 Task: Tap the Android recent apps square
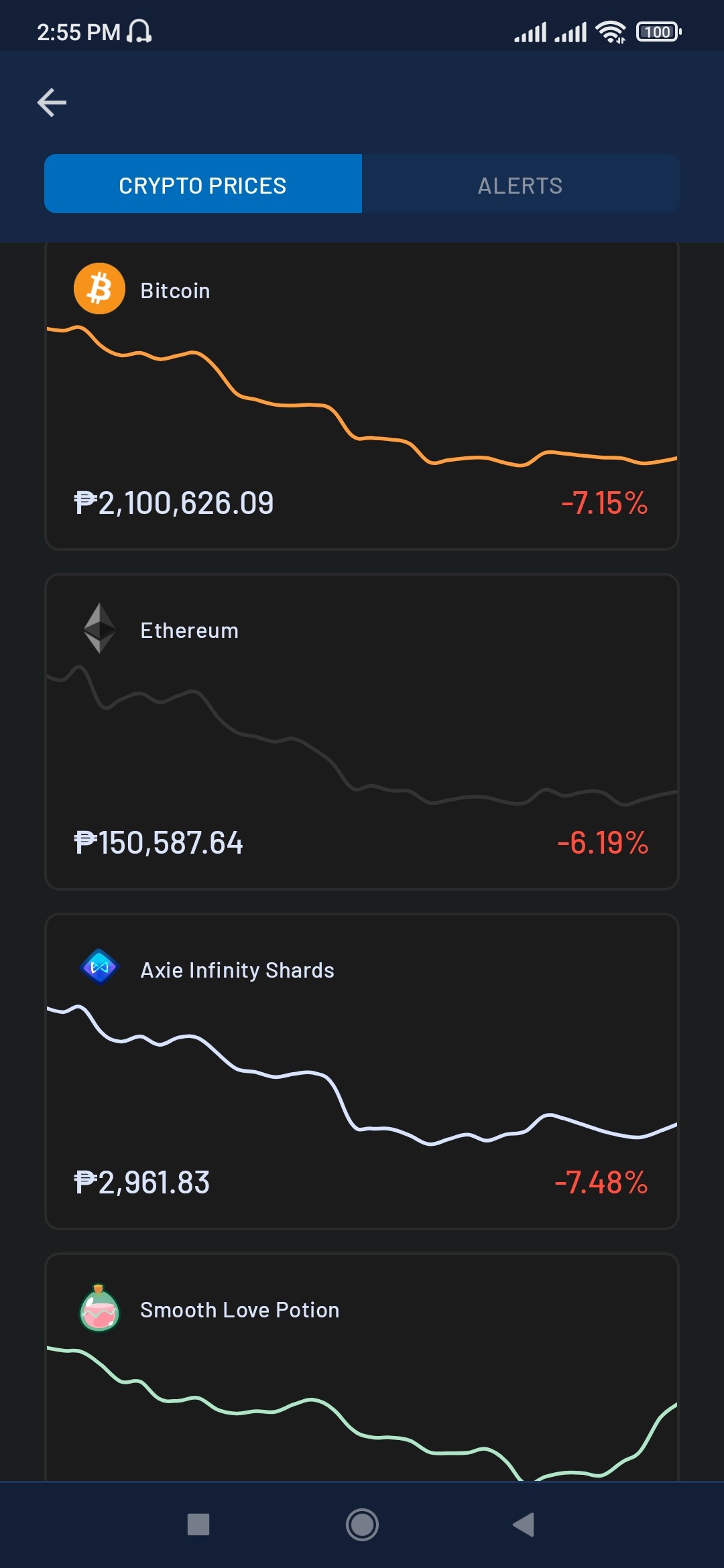(198, 1524)
